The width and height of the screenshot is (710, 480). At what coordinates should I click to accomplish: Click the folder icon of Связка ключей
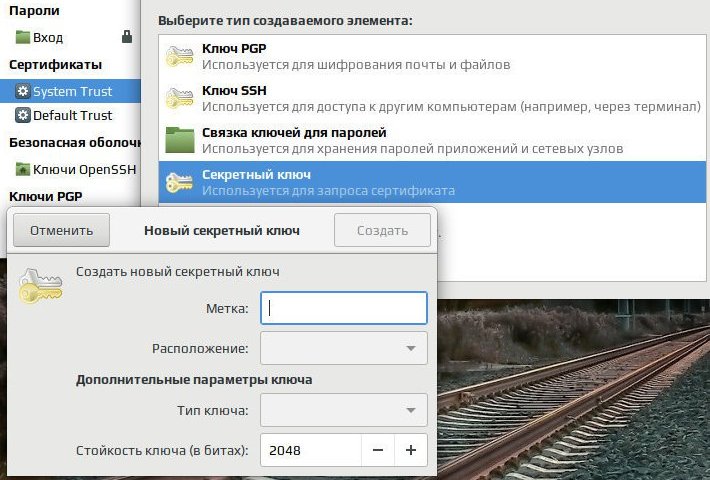(x=179, y=140)
